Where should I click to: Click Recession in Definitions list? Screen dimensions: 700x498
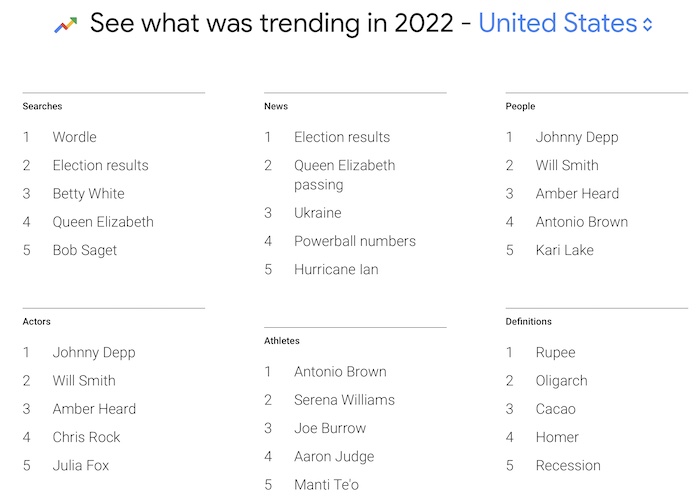click(568, 465)
